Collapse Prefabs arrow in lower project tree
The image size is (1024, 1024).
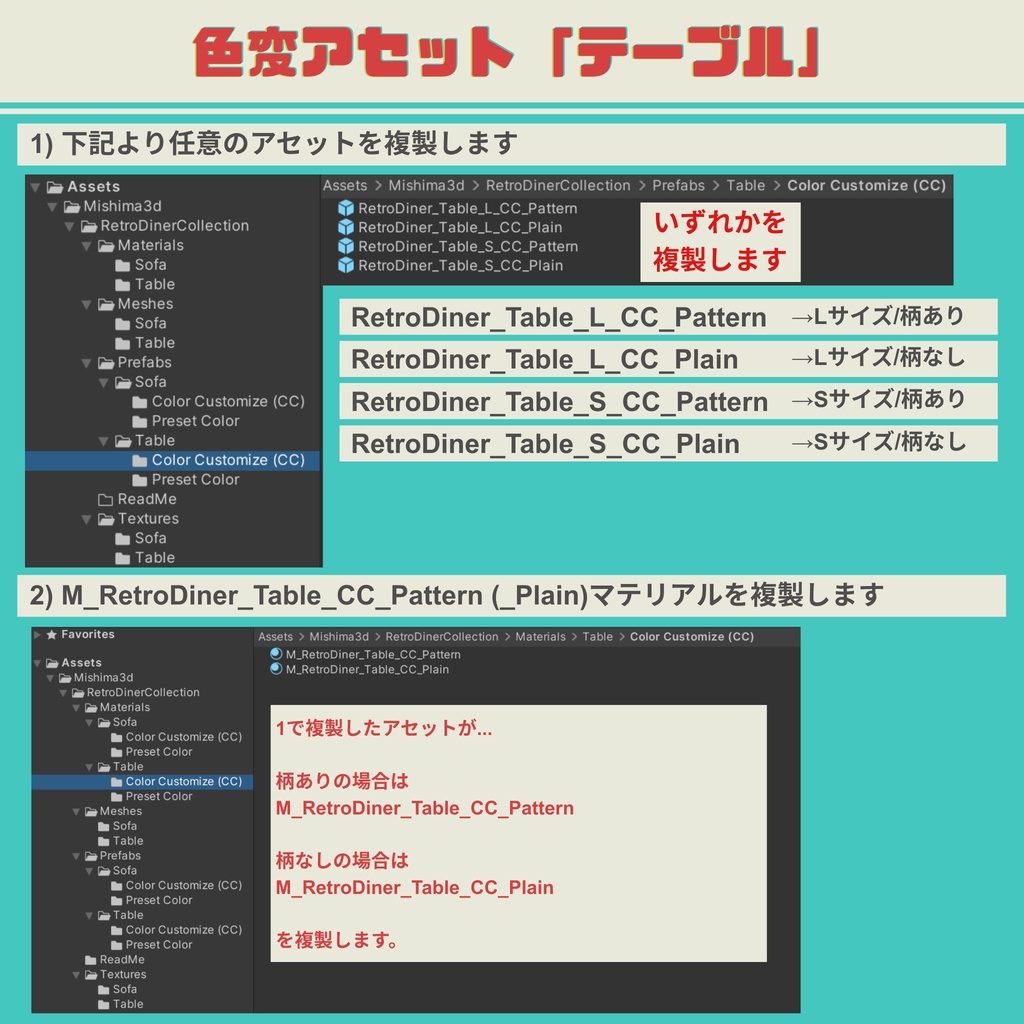[x=76, y=856]
